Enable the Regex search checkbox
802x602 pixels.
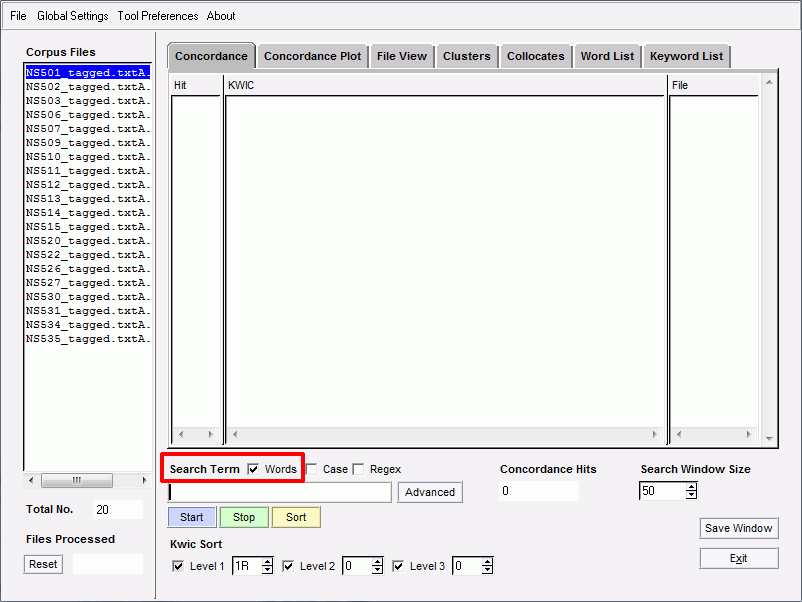(x=359, y=469)
